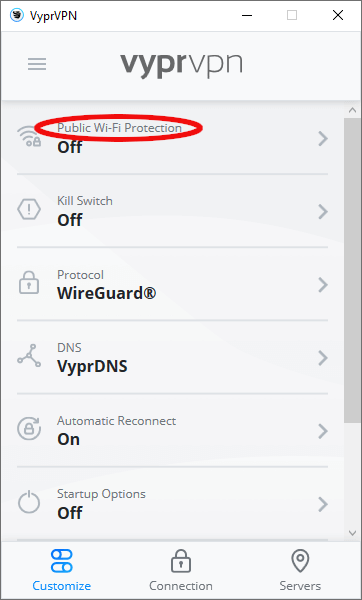Open Automatic Reconnect chevron arrow
The width and height of the screenshot is (362, 600).
pyautogui.click(x=323, y=431)
